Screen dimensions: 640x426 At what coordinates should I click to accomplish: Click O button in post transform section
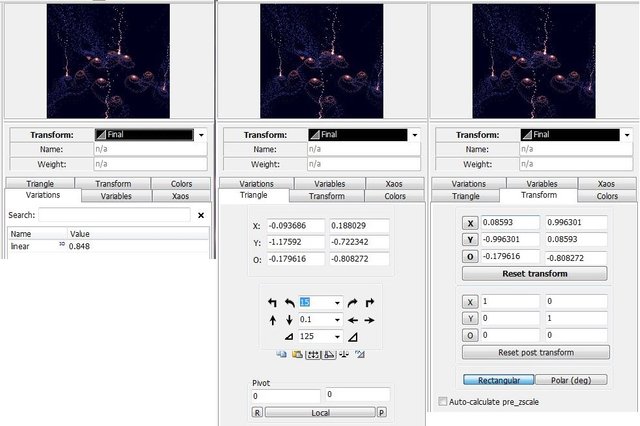(470, 335)
